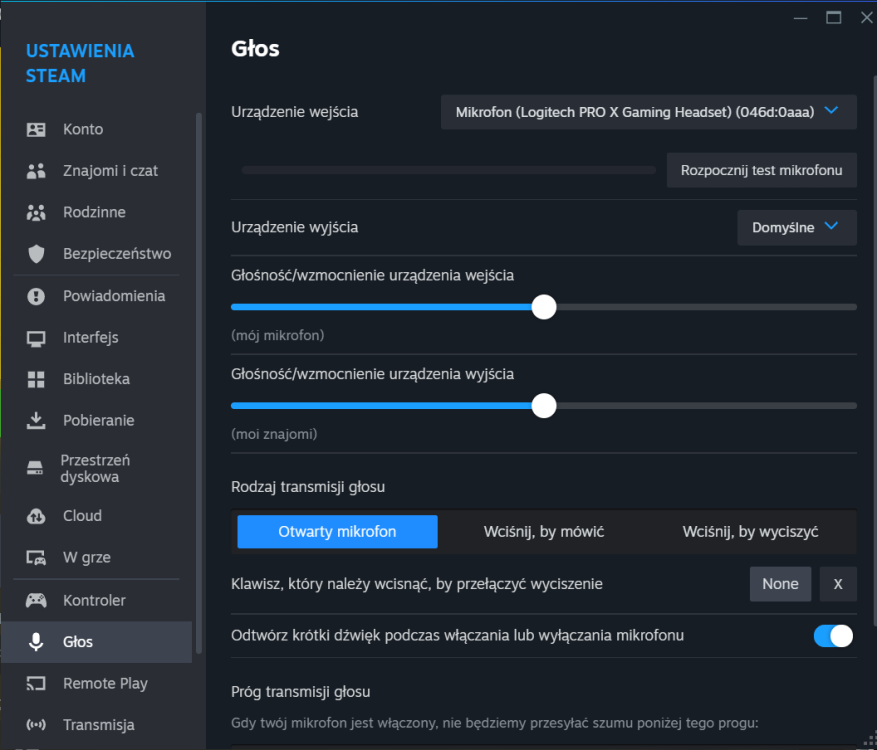Click the Ustawienia Steam title
The height and width of the screenshot is (750, 877).
[80, 63]
